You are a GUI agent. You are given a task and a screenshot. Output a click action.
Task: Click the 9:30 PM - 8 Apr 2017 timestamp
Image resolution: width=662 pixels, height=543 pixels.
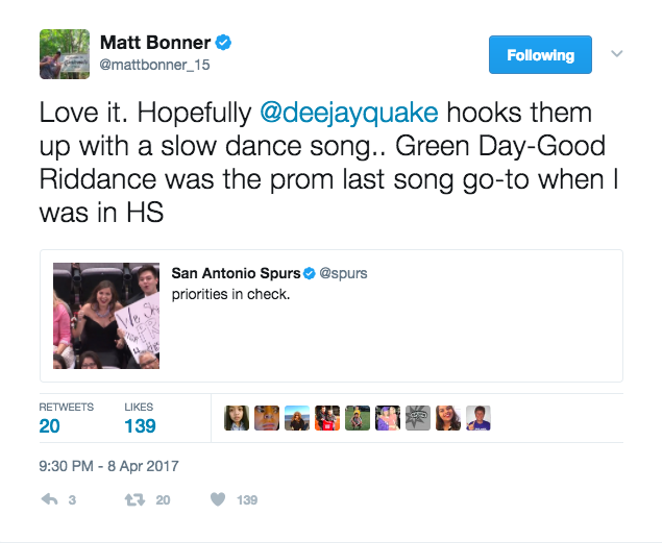(109, 466)
